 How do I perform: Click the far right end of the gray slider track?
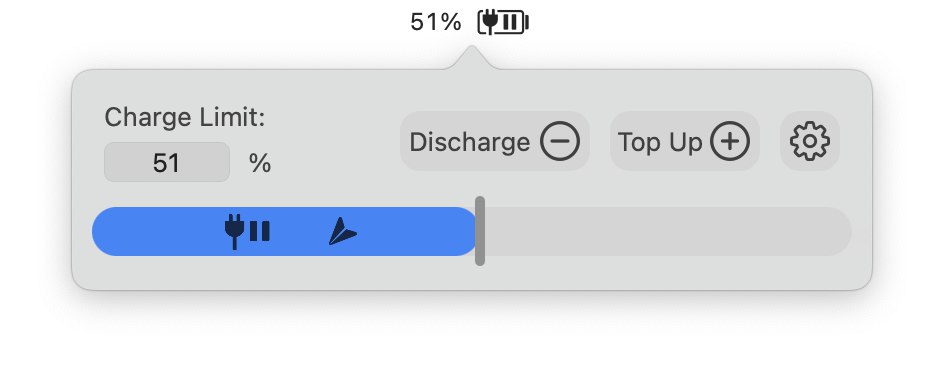coord(840,231)
